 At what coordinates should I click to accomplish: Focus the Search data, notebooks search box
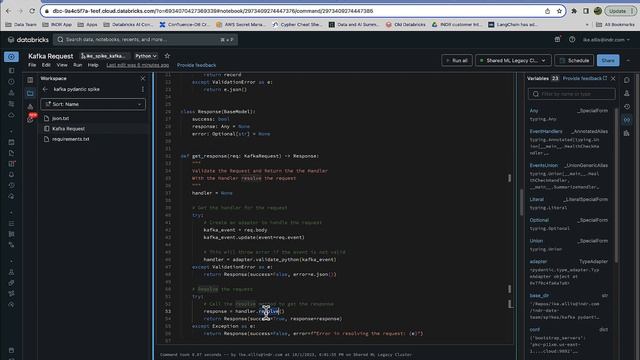click(x=145, y=40)
